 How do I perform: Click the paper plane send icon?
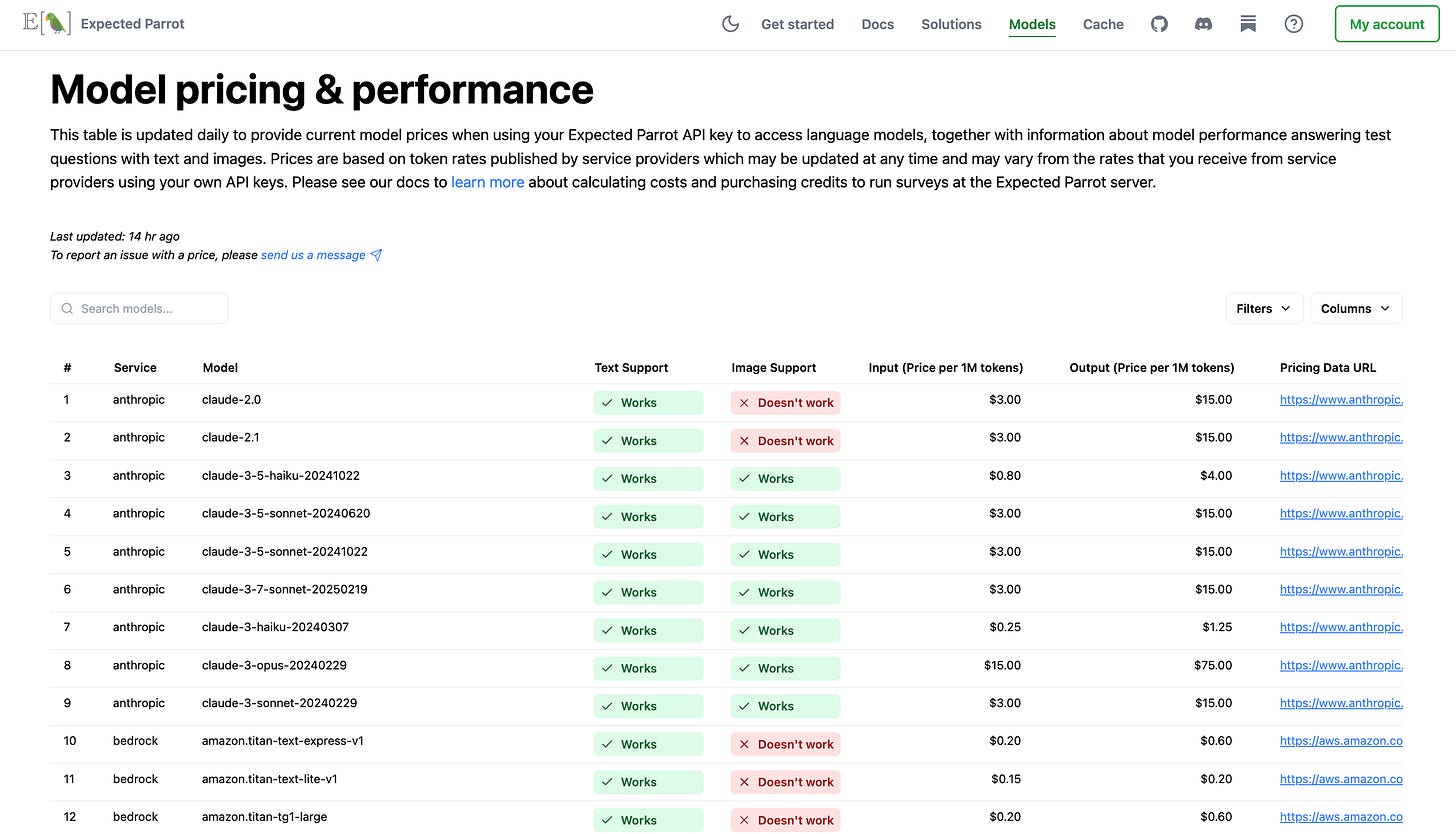coord(376,255)
